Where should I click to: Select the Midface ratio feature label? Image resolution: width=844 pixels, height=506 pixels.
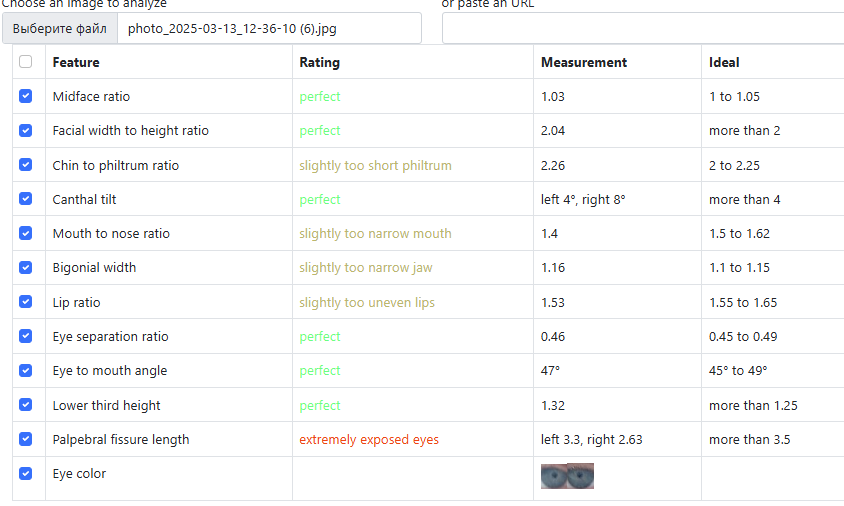(x=92, y=96)
